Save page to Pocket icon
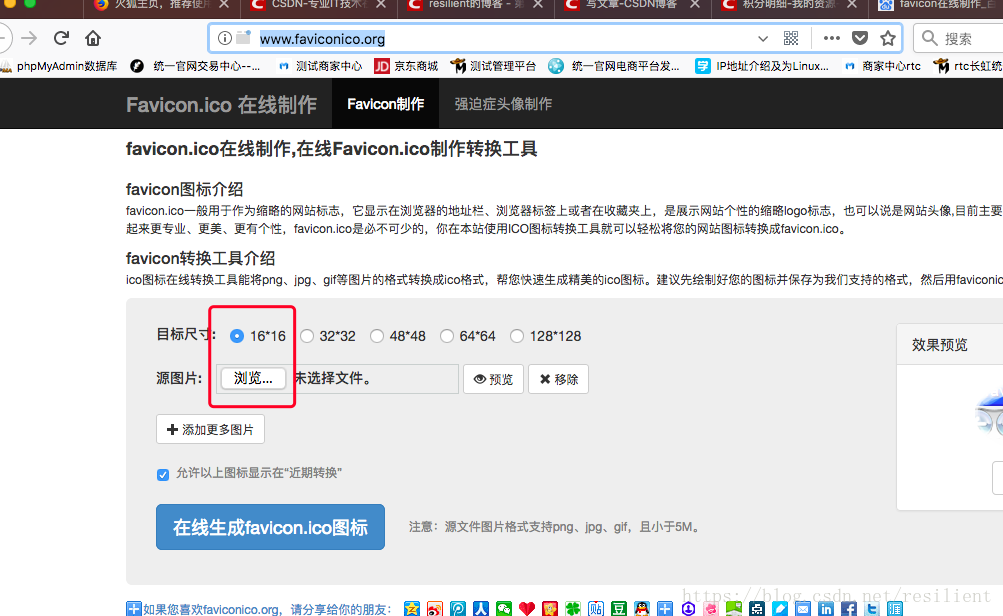The image size is (1003, 616). pyautogui.click(x=860, y=38)
